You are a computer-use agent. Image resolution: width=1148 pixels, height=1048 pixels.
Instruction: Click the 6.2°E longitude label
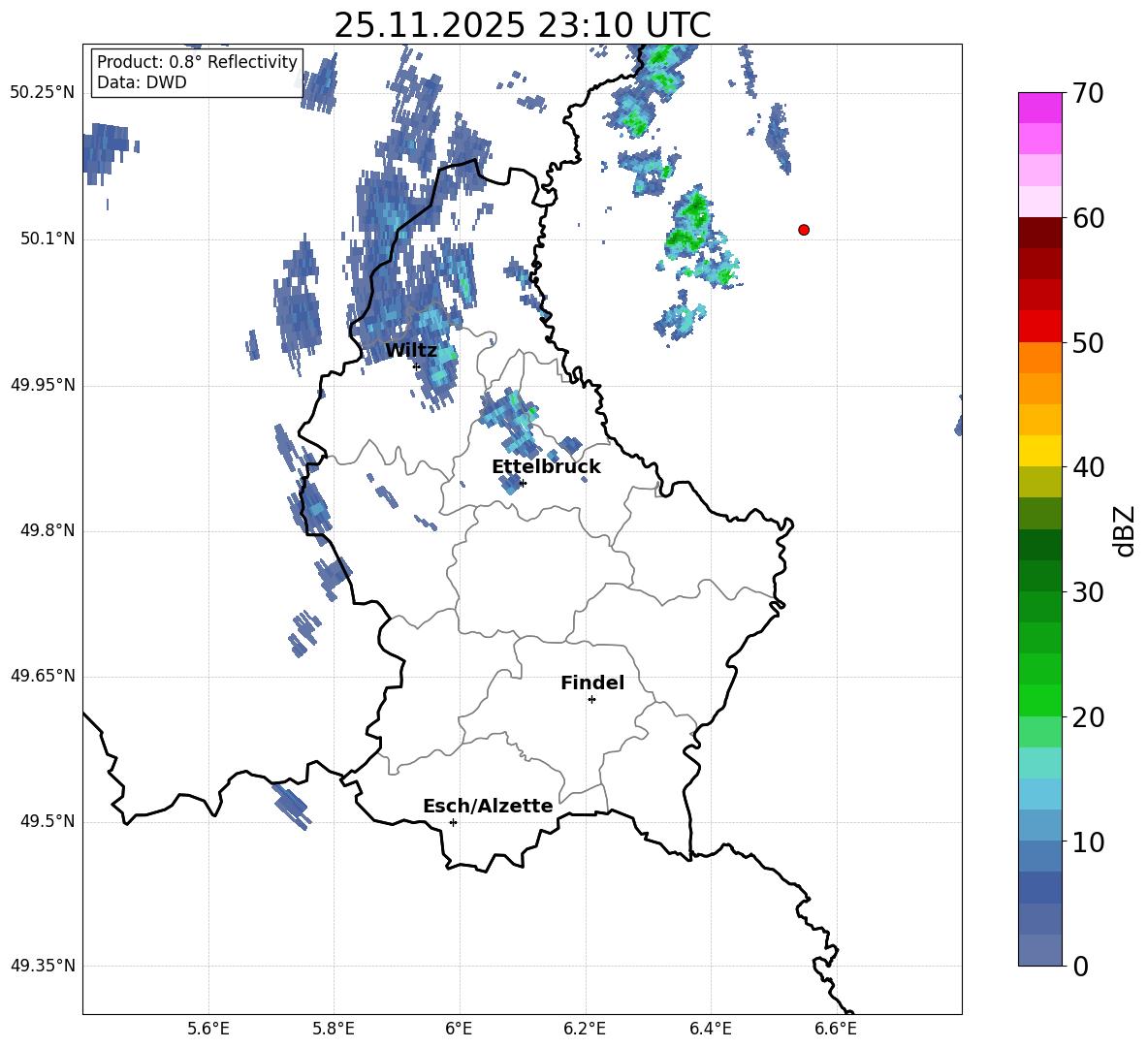click(x=585, y=1029)
